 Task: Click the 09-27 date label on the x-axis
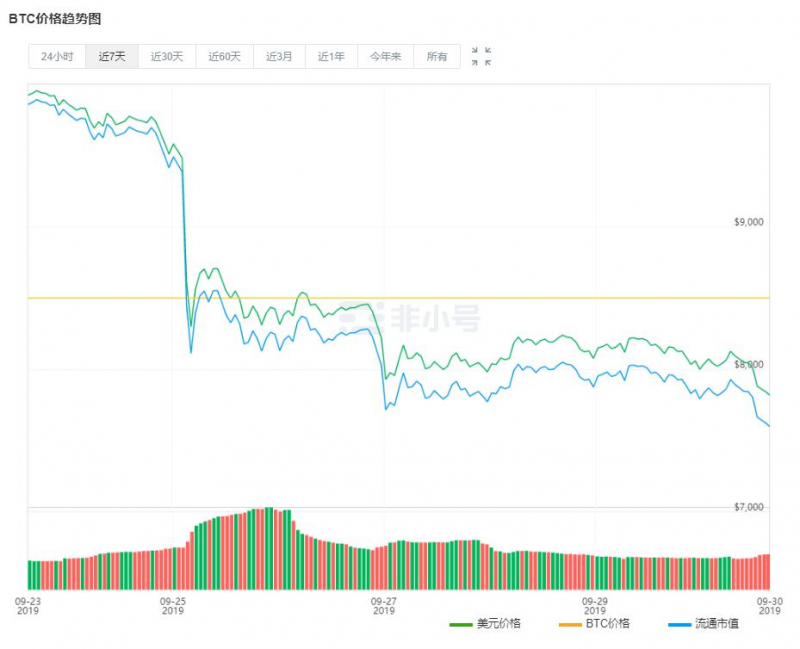[383, 600]
